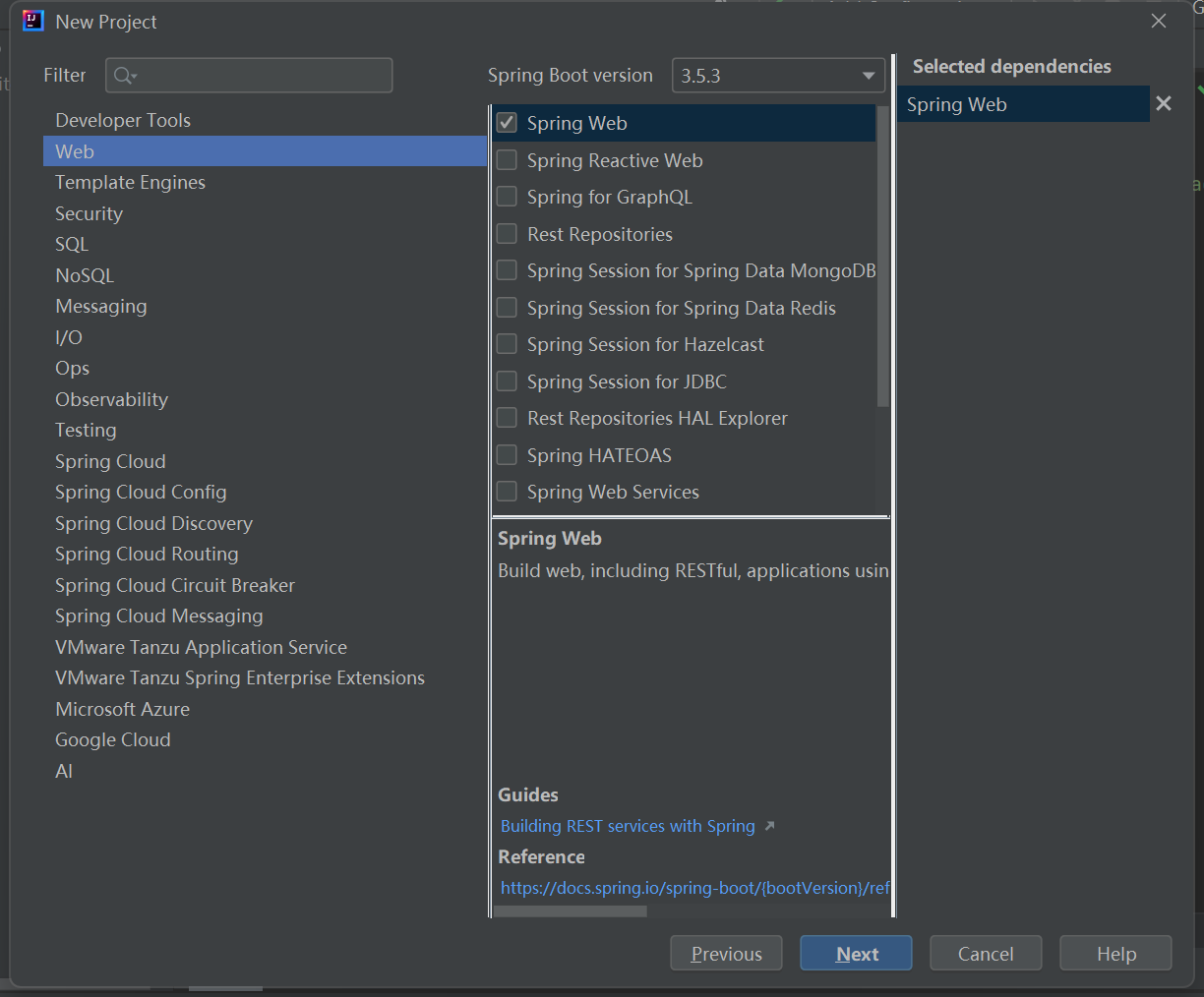Select Spring Web in selected dependencies list

pos(1023,104)
